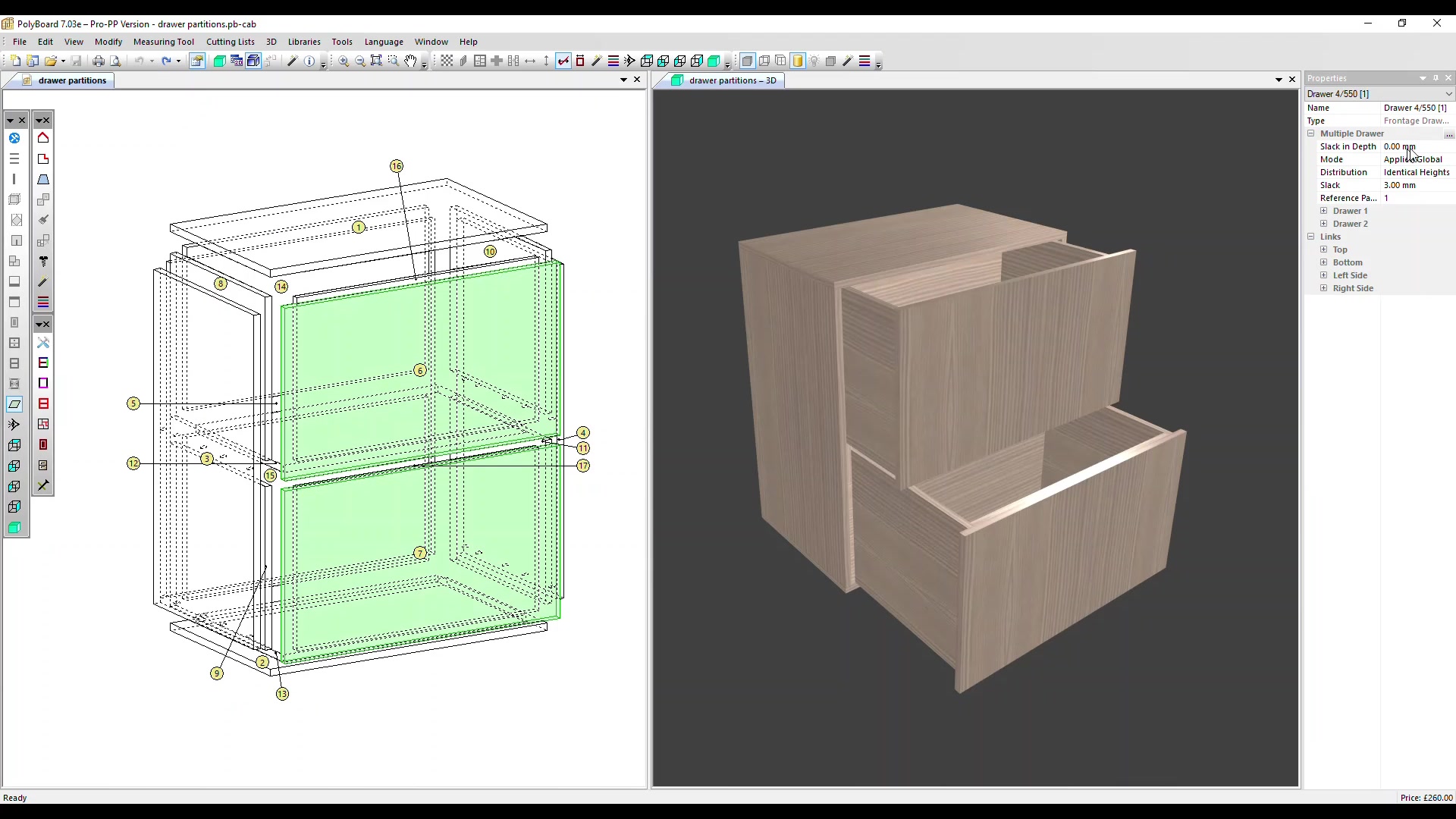The image size is (1456, 819).
Task: Click the New cabinet file icon
Action: 15,61
